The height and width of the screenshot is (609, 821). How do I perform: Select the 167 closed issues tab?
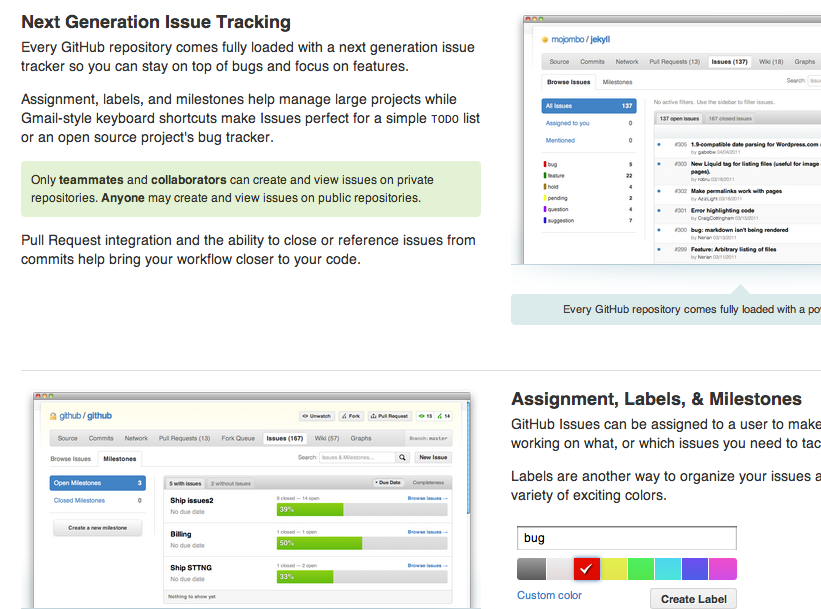coord(730,119)
